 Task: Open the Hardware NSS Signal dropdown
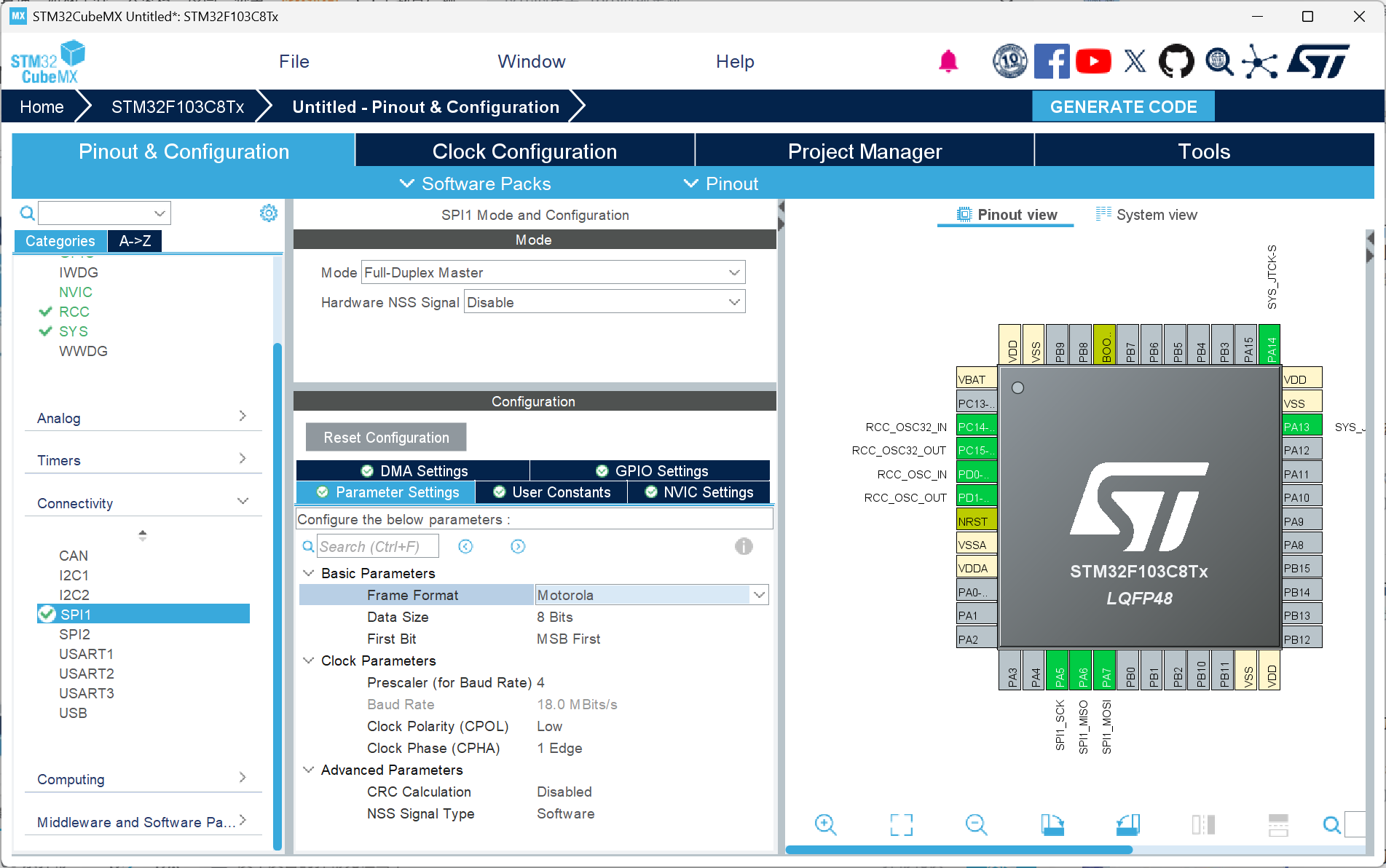point(604,302)
